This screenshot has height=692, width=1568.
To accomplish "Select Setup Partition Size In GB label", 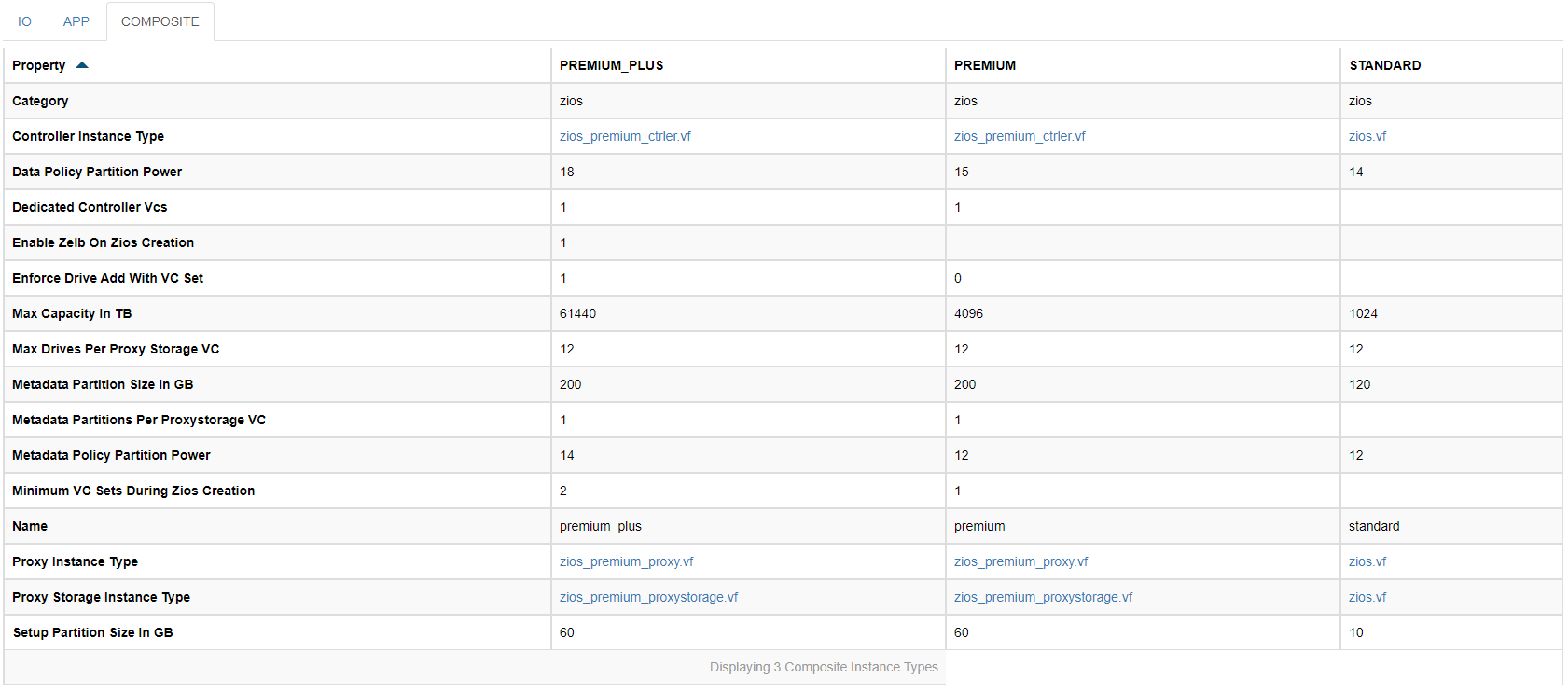I will [x=92, y=632].
